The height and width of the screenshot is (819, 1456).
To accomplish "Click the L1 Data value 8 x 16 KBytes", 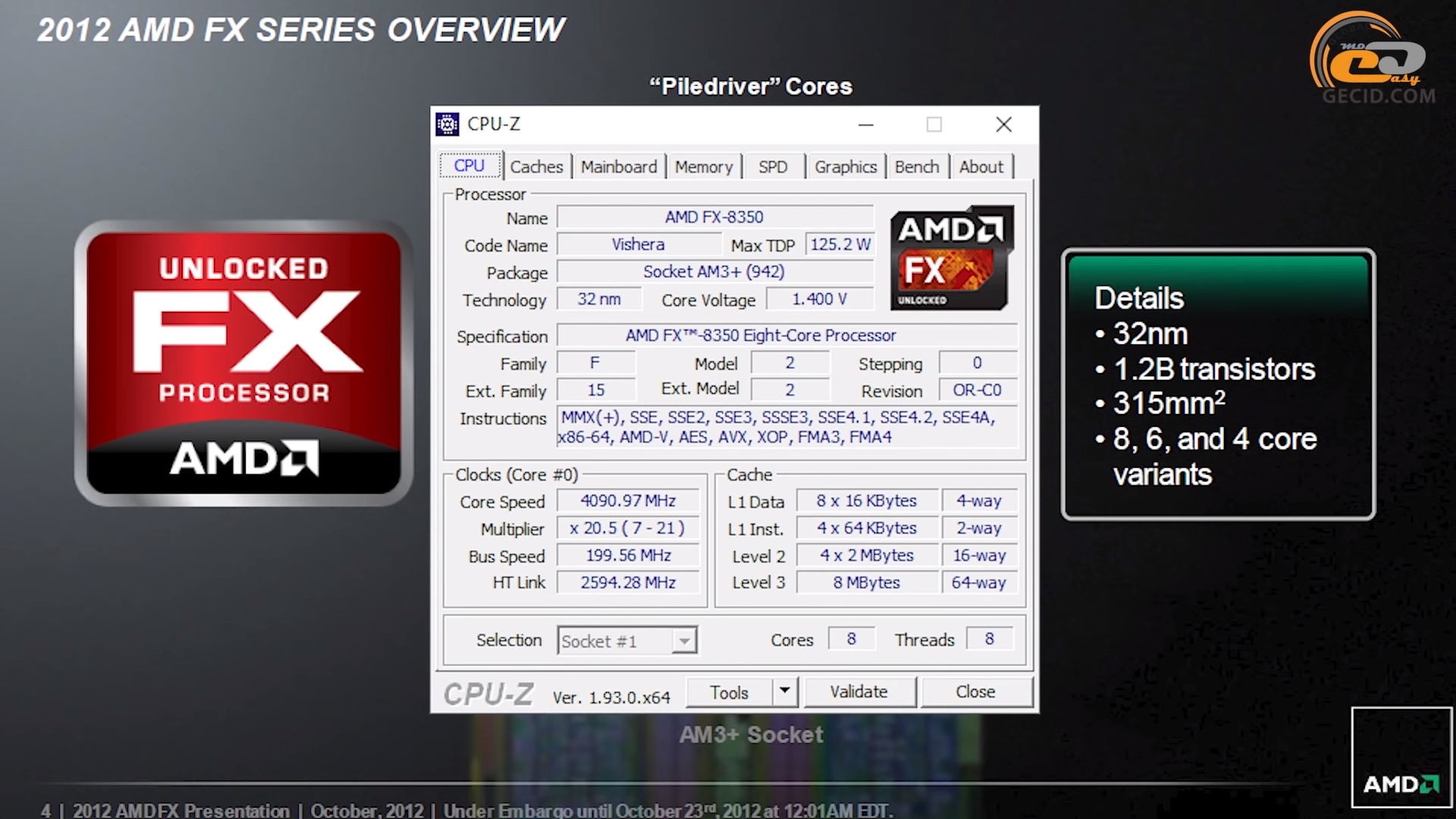I will pyautogui.click(x=867, y=500).
